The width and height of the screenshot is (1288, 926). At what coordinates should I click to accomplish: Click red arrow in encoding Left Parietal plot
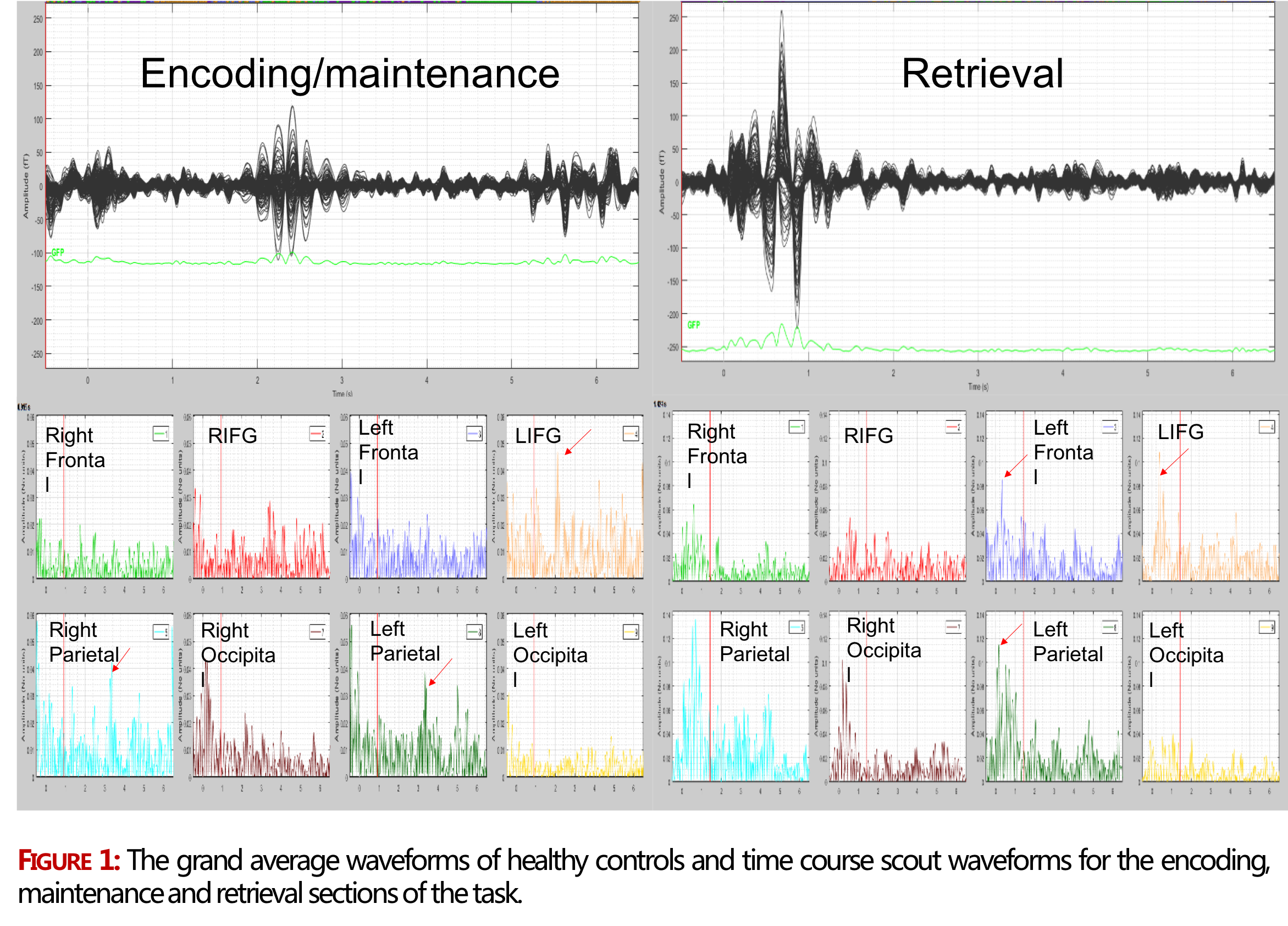click(x=440, y=672)
